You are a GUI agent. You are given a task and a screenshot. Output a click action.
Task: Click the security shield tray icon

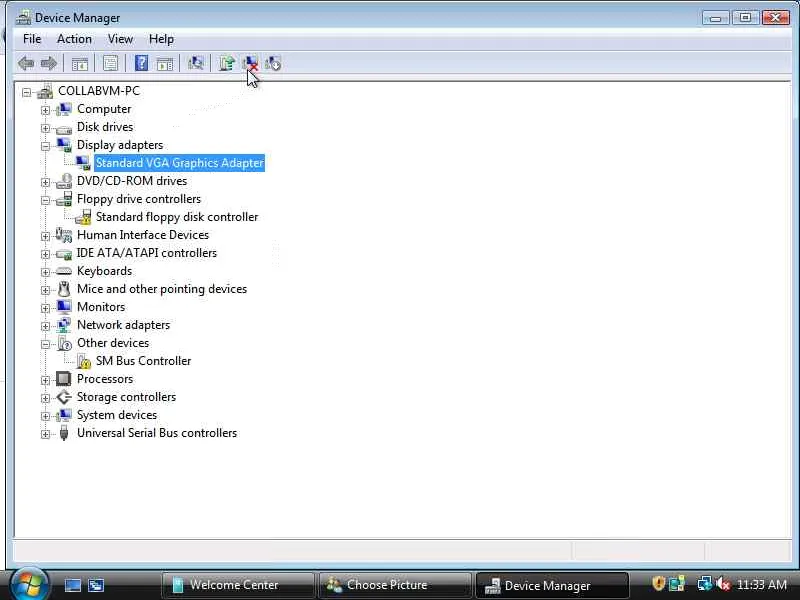click(659, 583)
